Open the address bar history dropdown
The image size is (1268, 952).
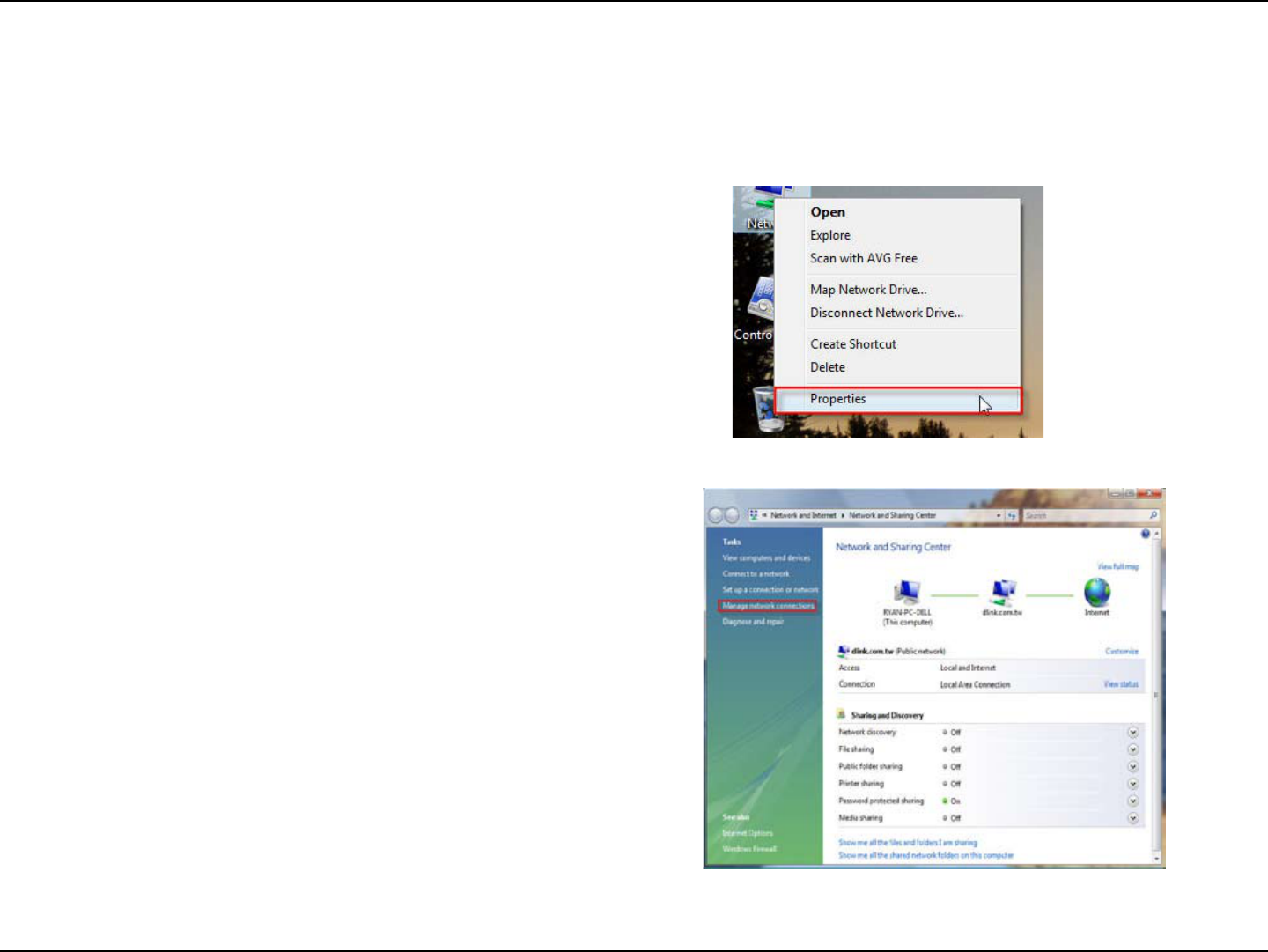click(x=999, y=516)
